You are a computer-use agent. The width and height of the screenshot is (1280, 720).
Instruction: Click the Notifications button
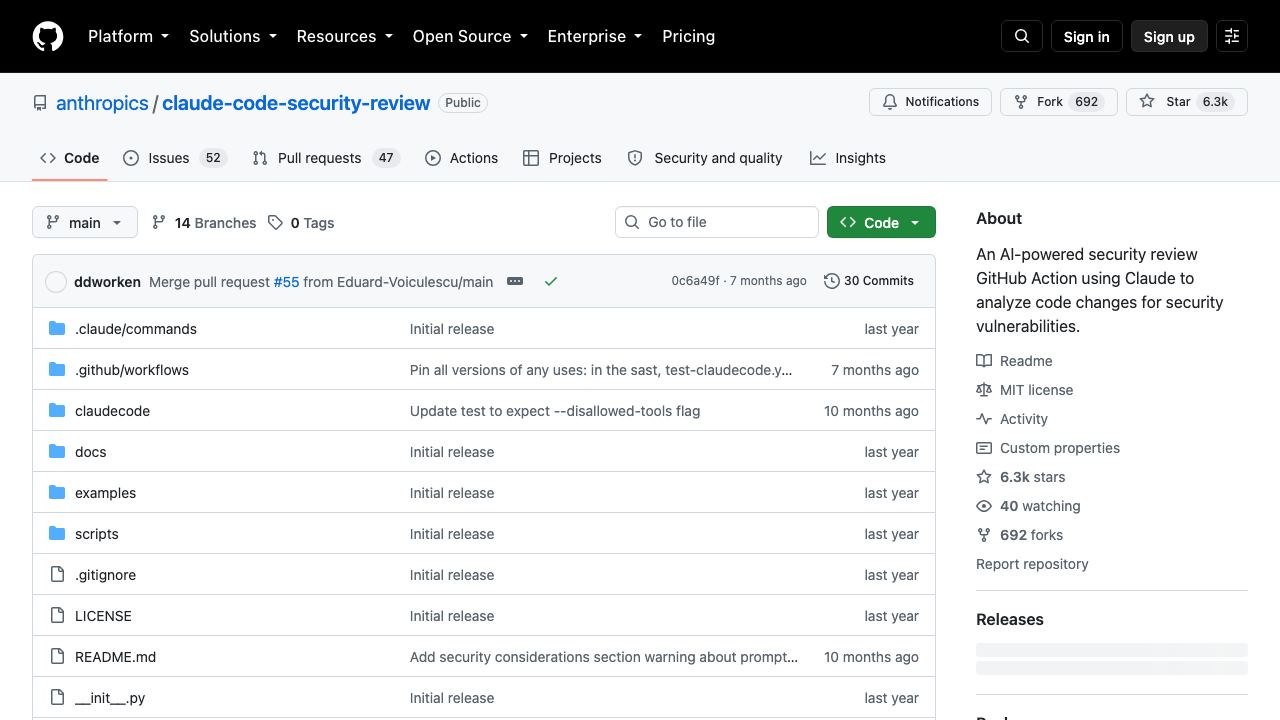click(930, 102)
